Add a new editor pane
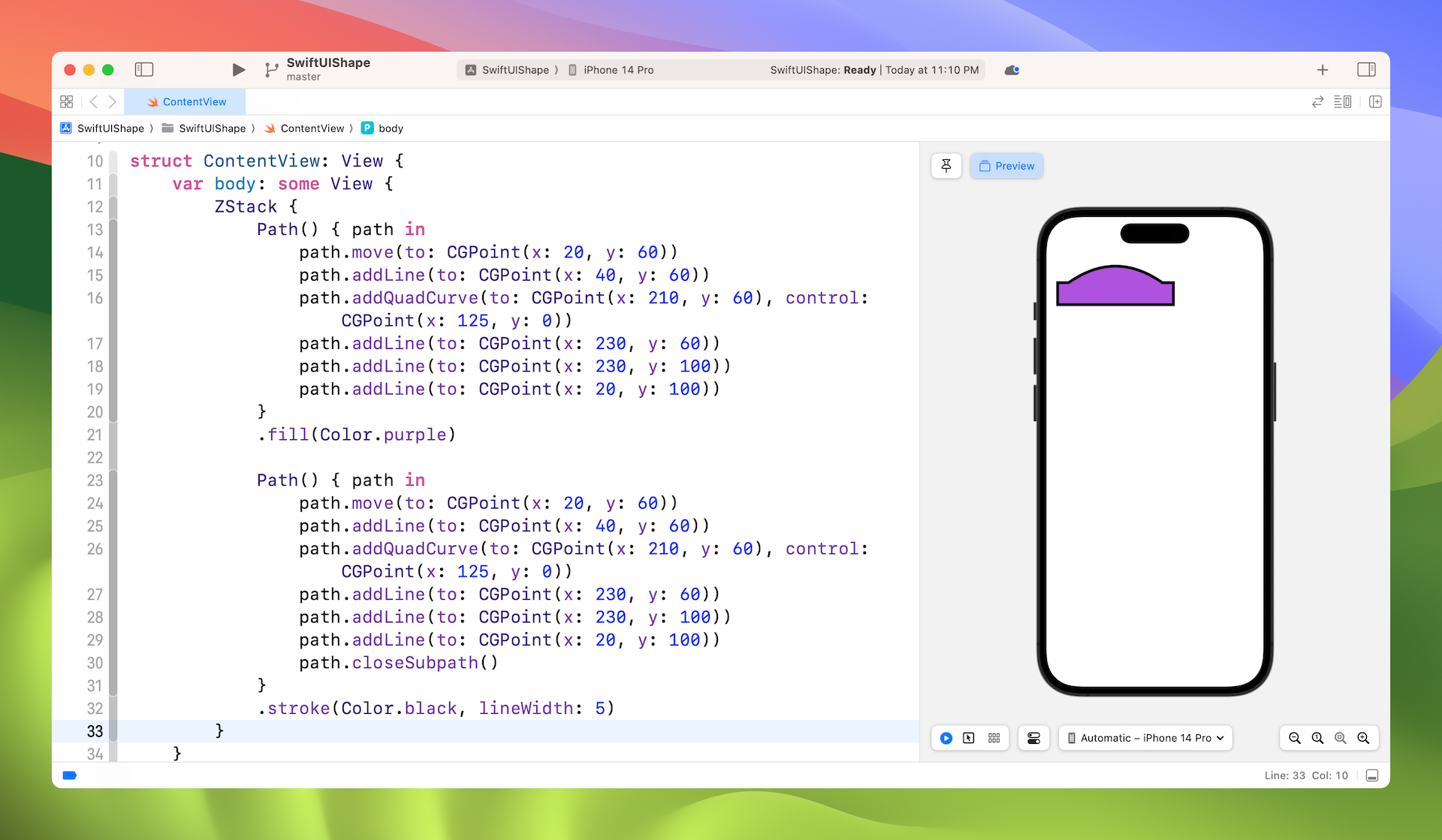 [1375, 101]
